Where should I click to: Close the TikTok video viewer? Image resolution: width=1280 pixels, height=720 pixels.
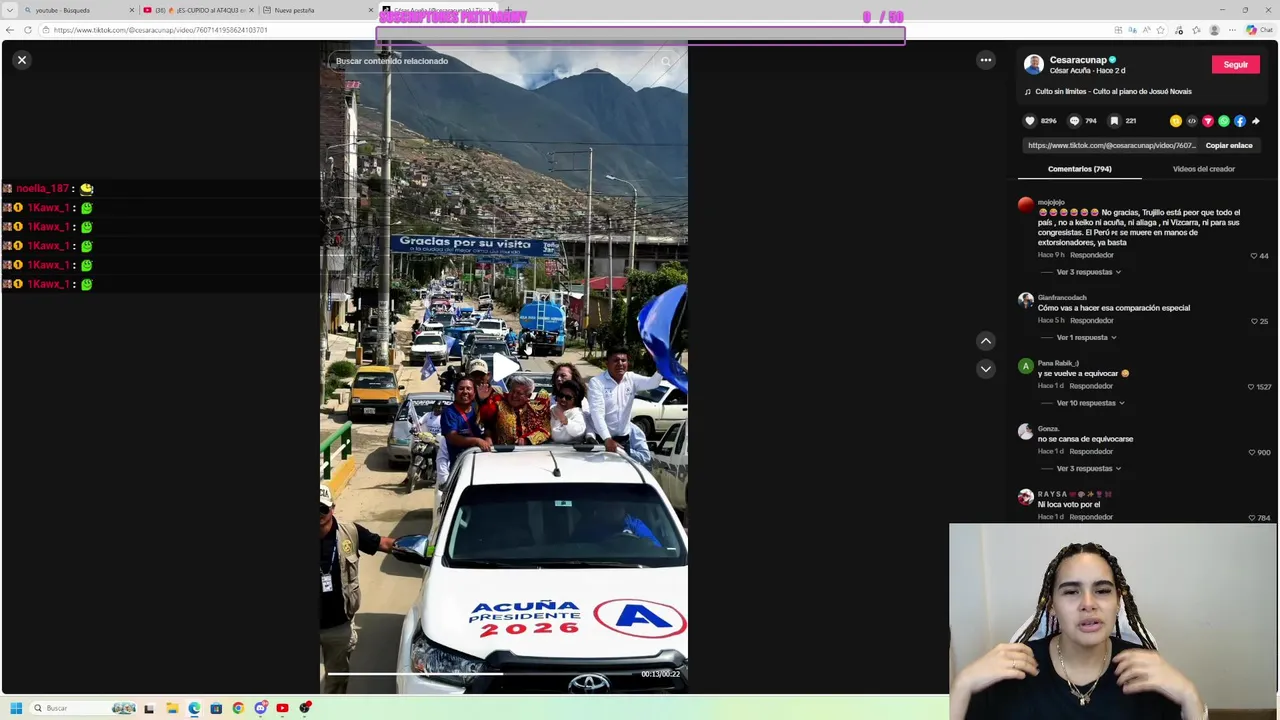pos(21,60)
